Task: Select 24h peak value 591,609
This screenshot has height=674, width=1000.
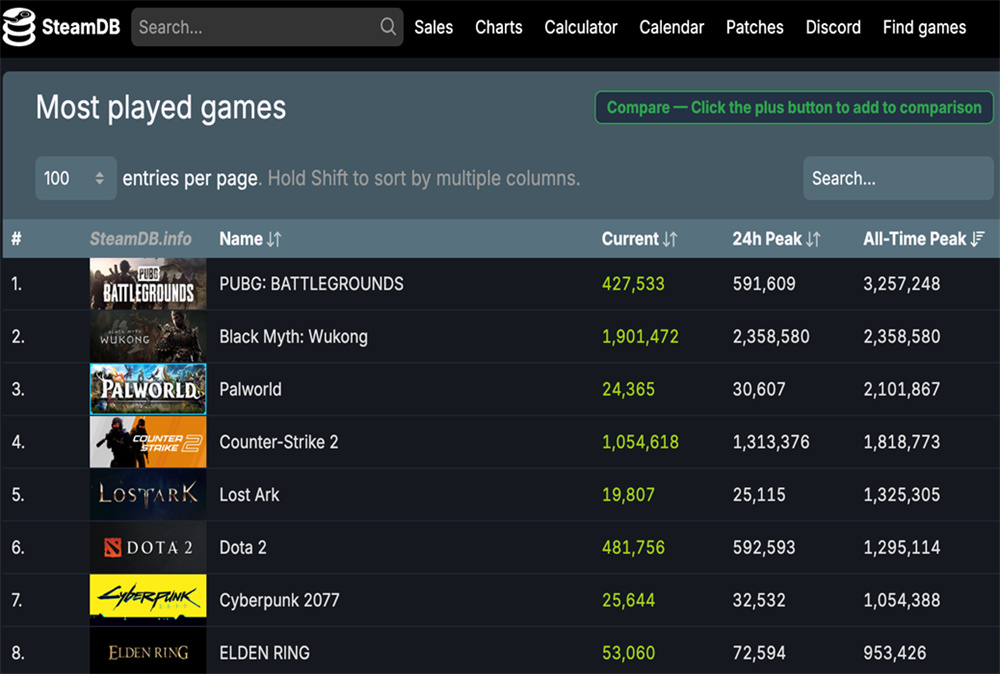Action: [x=764, y=284]
